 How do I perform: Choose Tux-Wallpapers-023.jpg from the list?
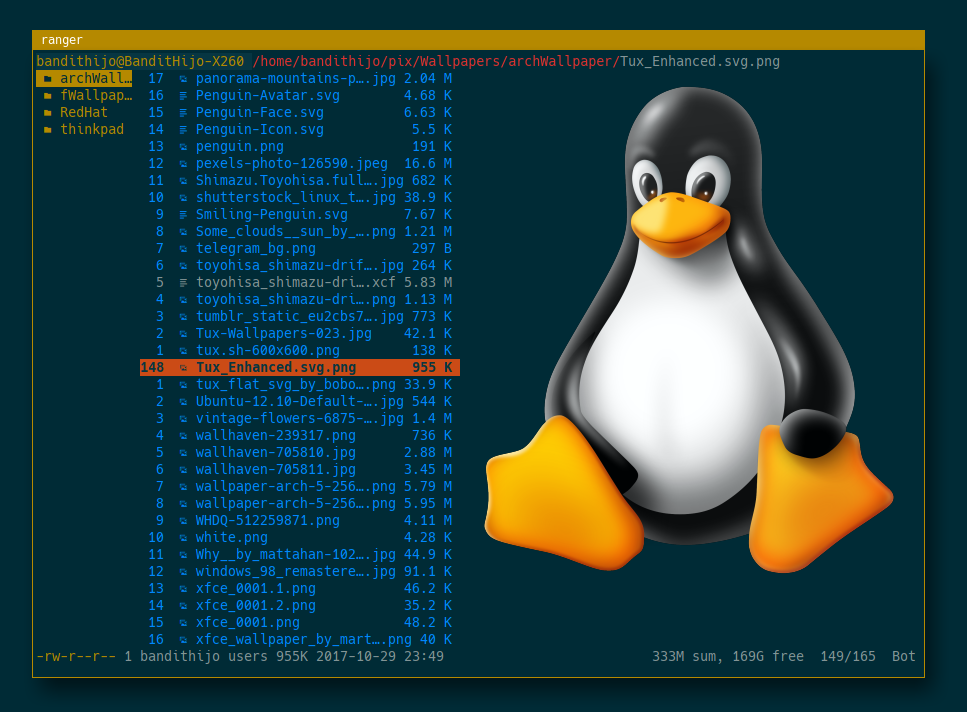tap(284, 334)
